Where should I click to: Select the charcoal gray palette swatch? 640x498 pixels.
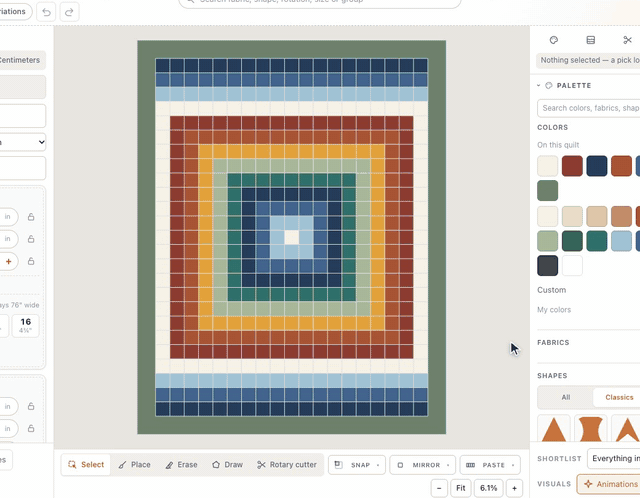[547, 266]
